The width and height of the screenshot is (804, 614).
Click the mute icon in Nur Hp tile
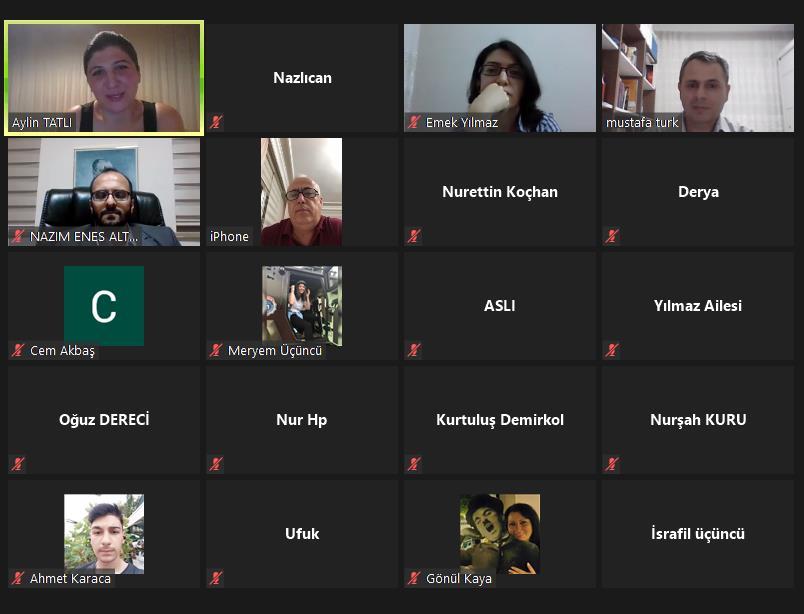coord(216,464)
